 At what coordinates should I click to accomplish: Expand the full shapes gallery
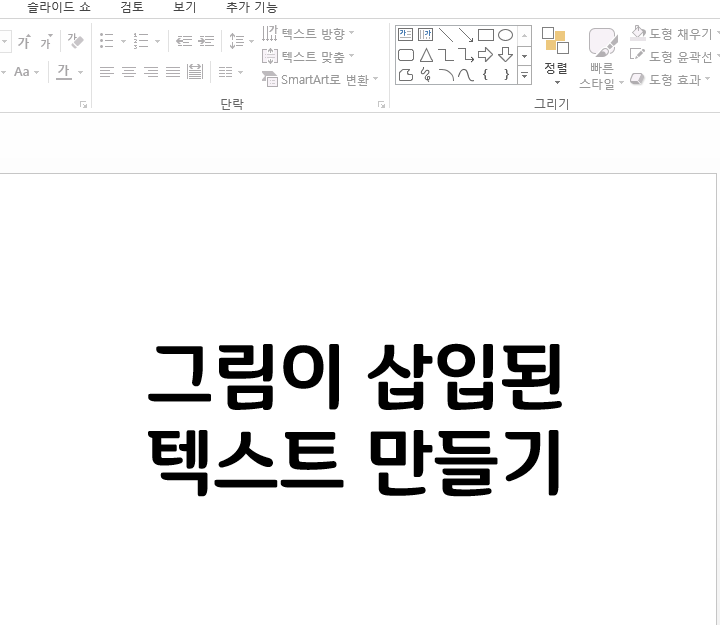click(524, 75)
